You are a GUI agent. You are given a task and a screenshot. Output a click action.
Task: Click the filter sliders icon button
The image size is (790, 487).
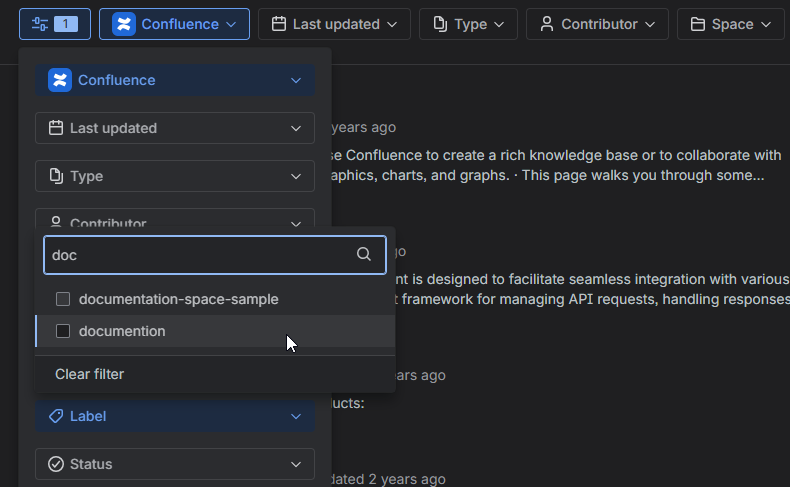tap(40, 24)
